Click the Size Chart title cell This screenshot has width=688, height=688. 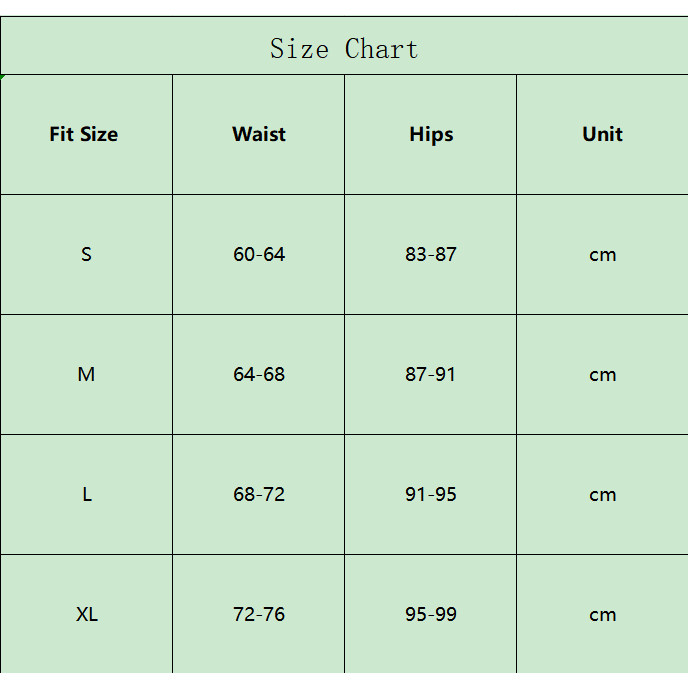344,48
